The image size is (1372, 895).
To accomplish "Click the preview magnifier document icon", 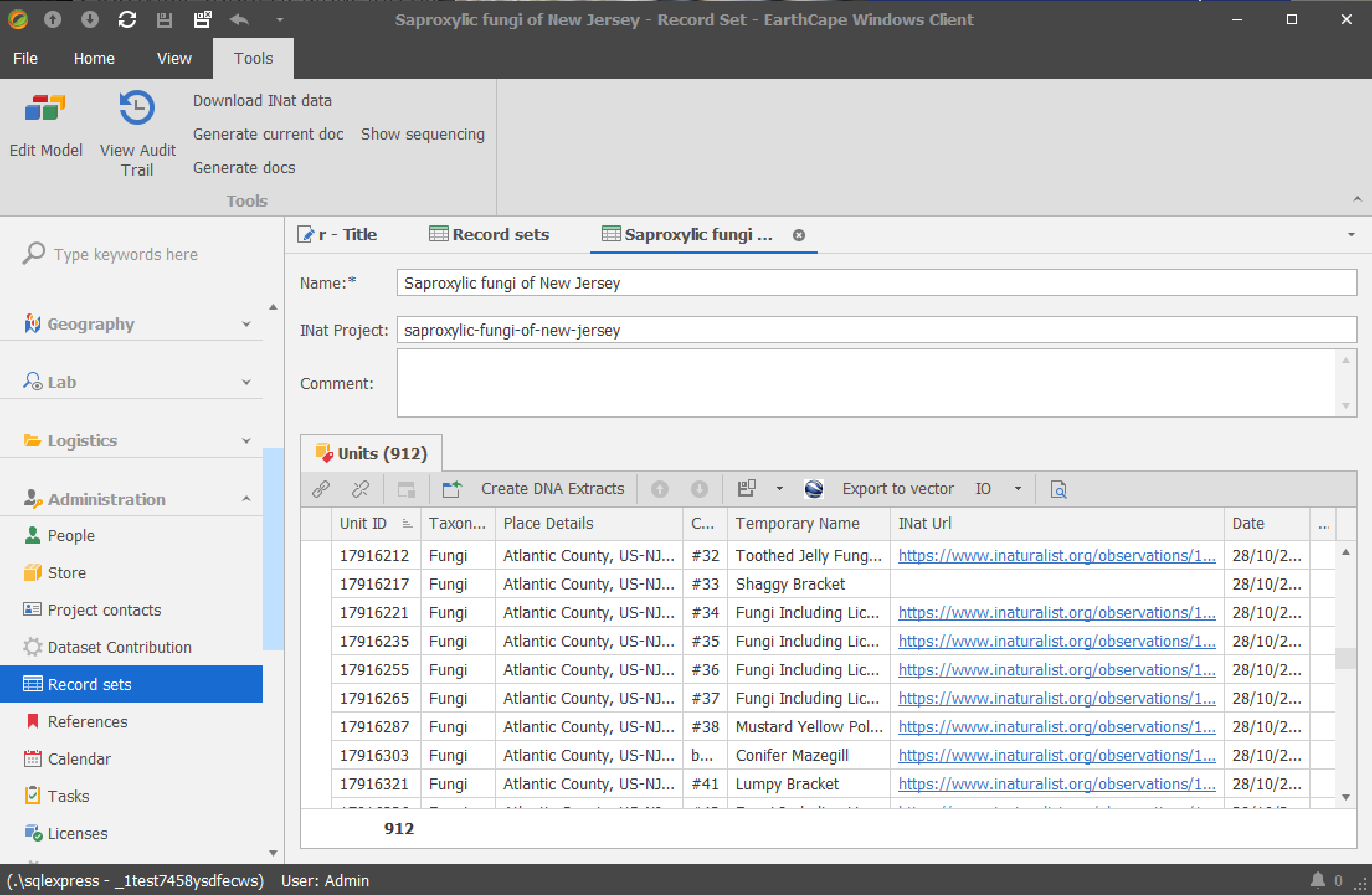I will pyautogui.click(x=1058, y=490).
